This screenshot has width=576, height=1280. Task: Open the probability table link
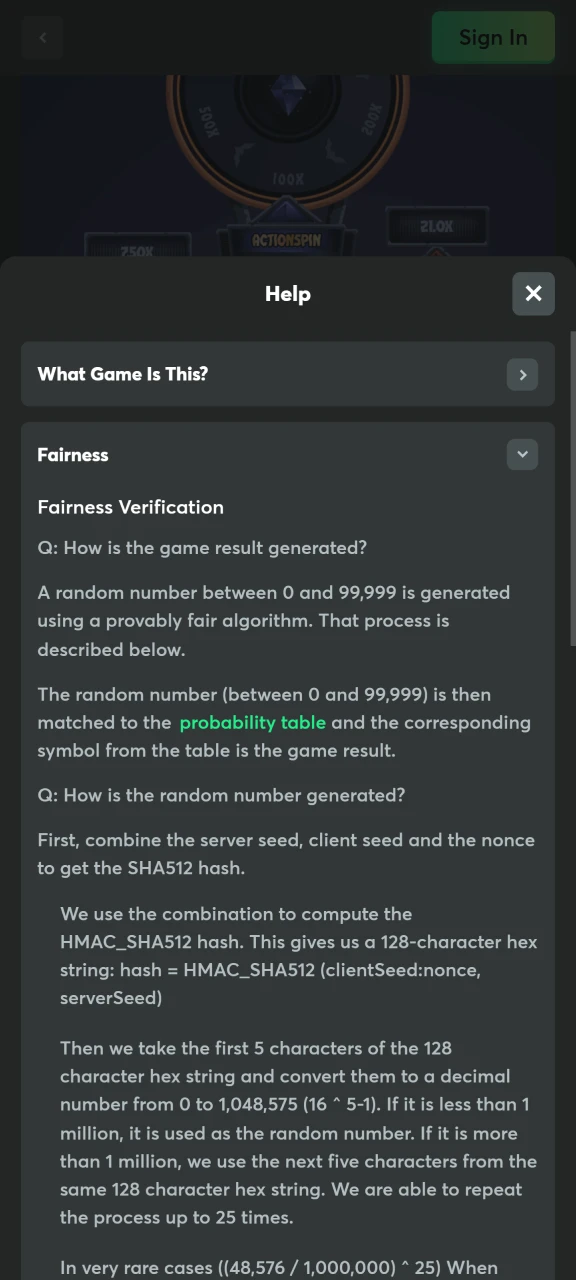[x=253, y=723]
